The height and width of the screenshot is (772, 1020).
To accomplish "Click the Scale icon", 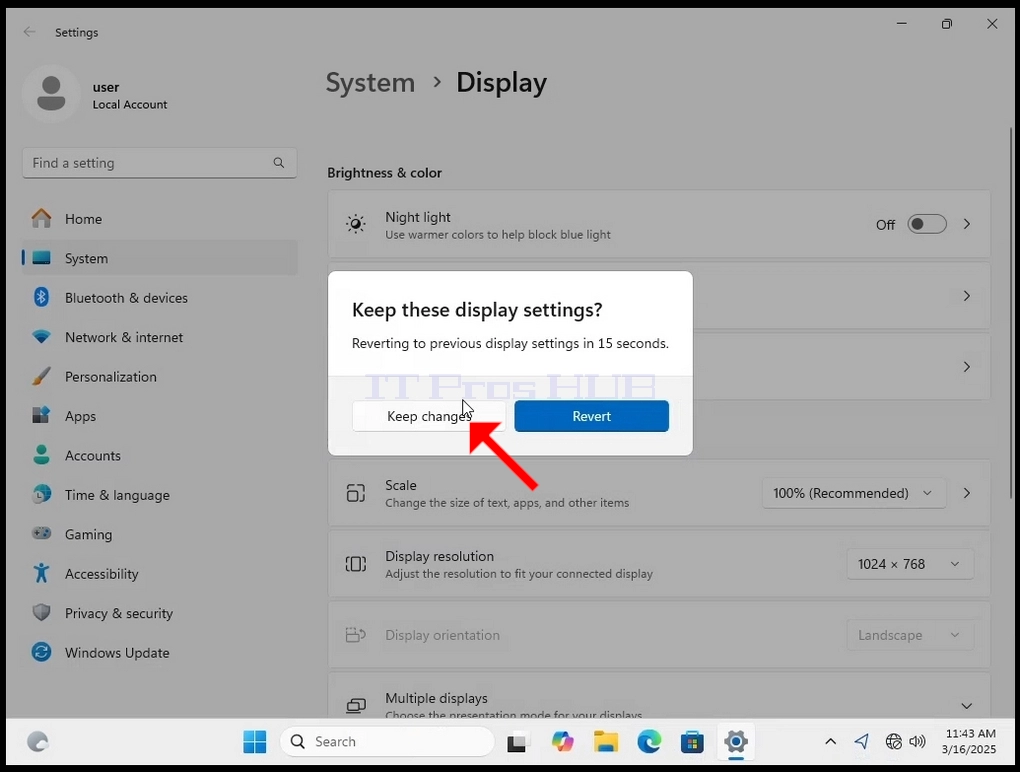I will pyautogui.click(x=356, y=493).
